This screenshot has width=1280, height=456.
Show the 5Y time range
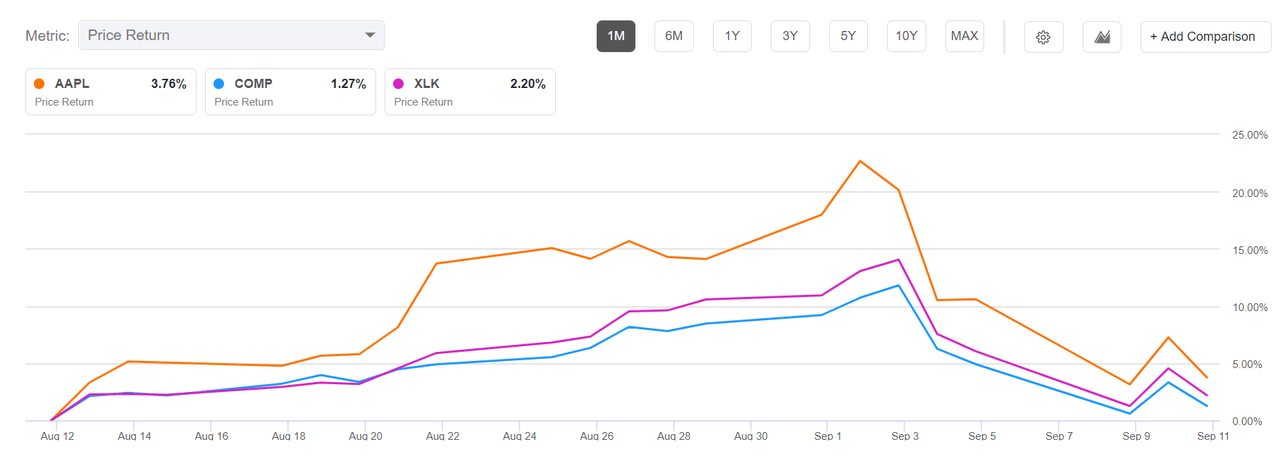(x=848, y=37)
